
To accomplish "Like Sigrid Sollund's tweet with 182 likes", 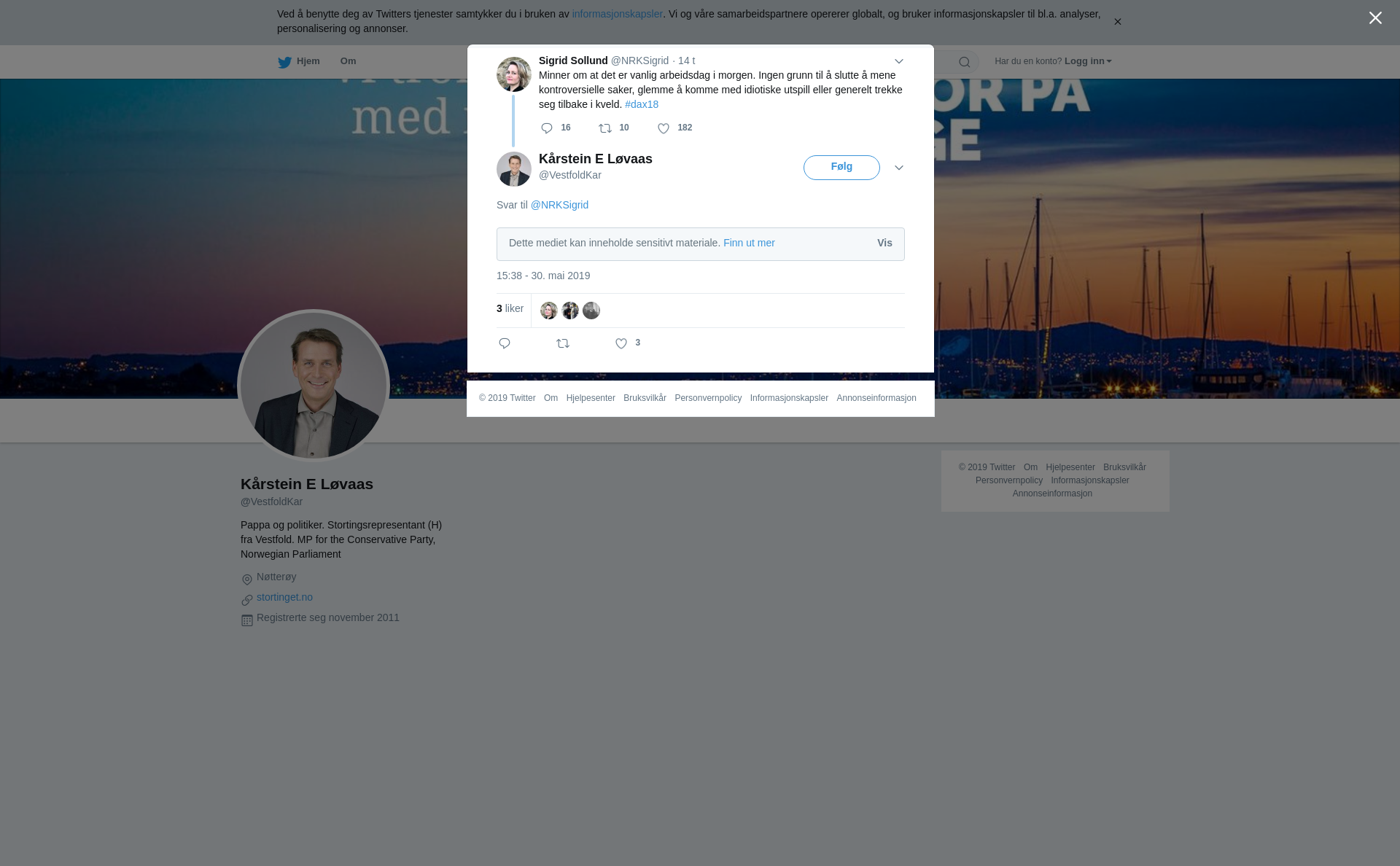I will tap(664, 128).
